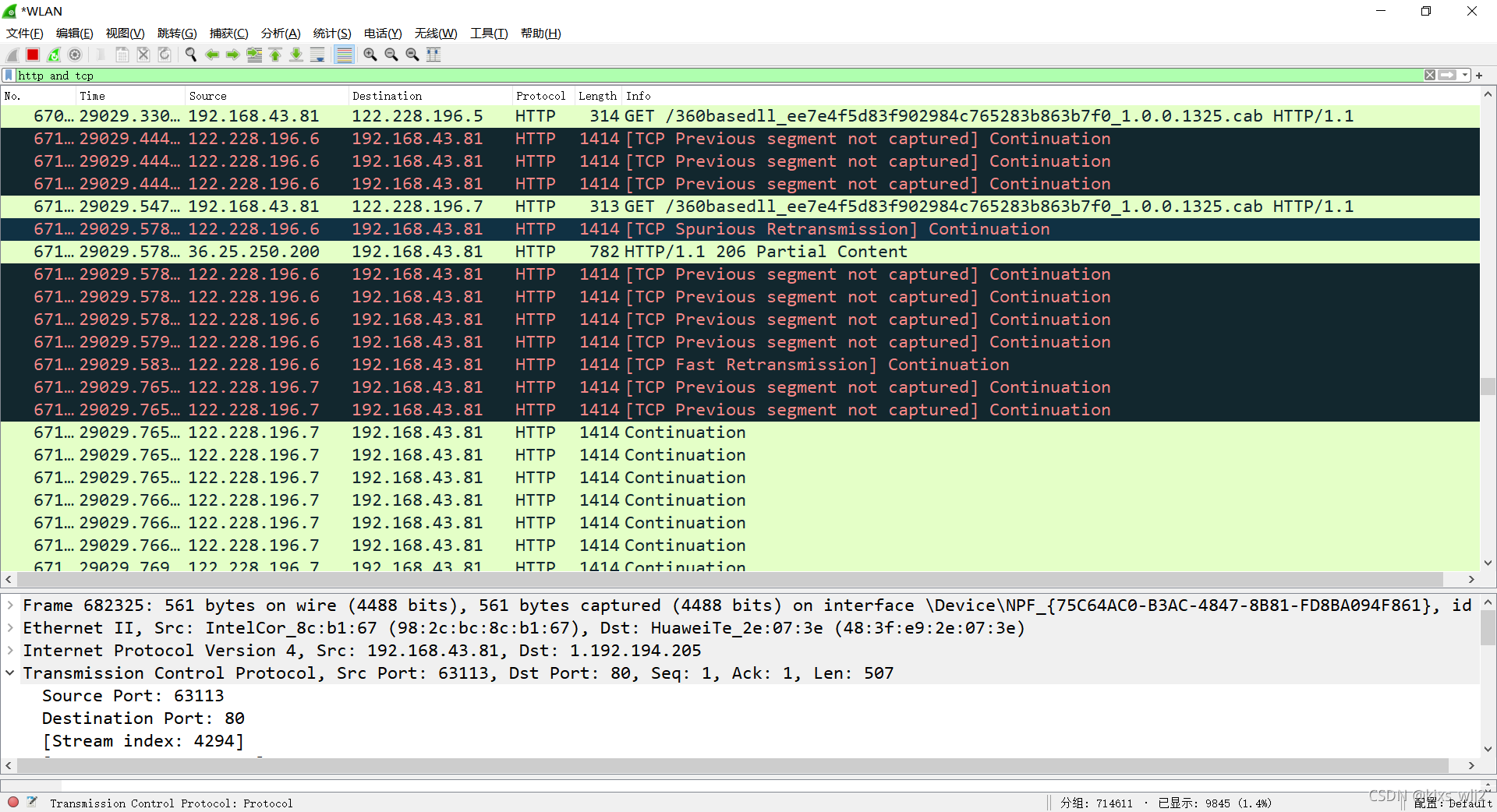Zoom out the main window text
The width and height of the screenshot is (1497, 812).
point(391,55)
